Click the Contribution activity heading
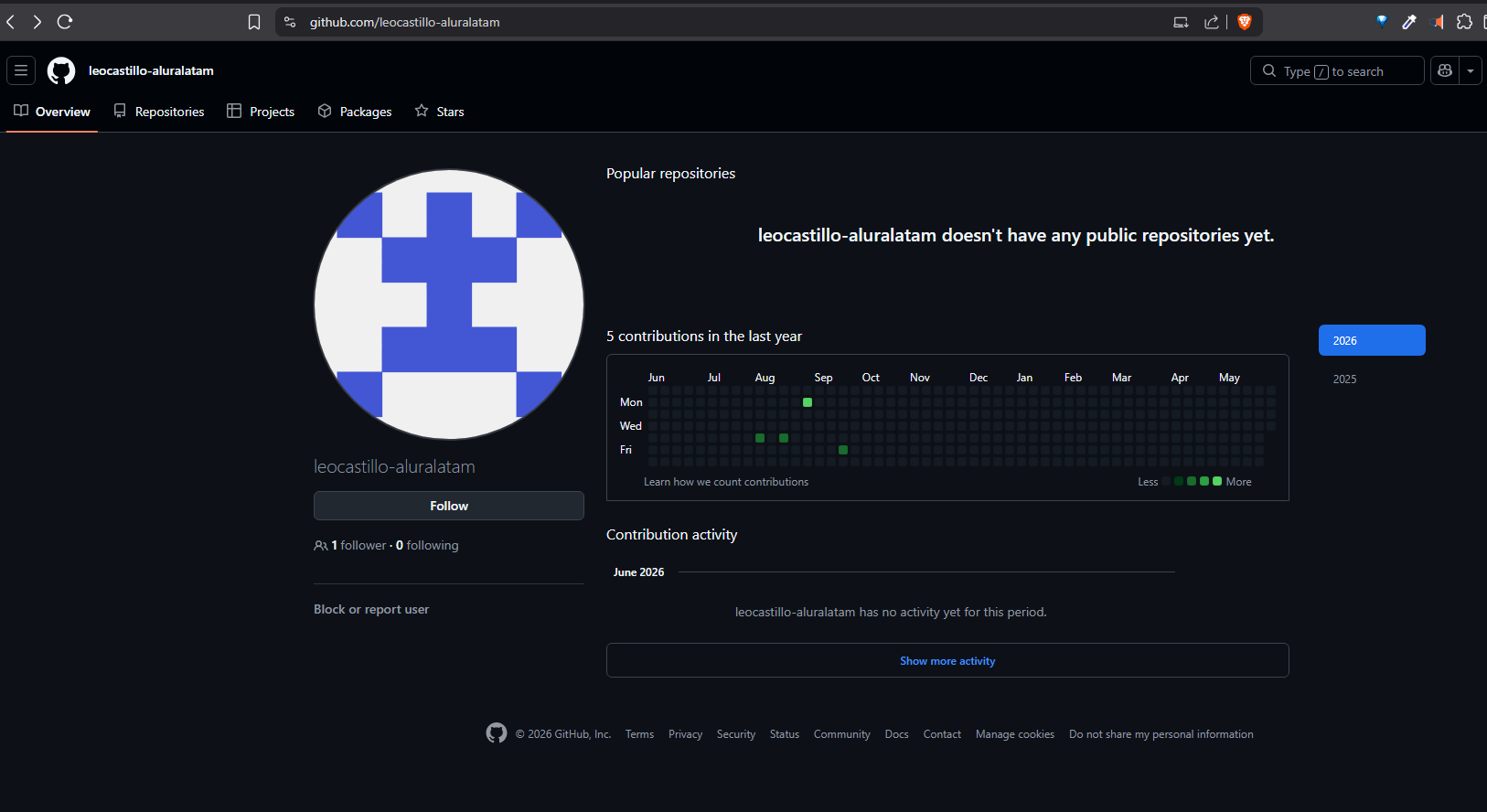This screenshot has width=1487, height=812. pyautogui.click(x=671, y=535)
